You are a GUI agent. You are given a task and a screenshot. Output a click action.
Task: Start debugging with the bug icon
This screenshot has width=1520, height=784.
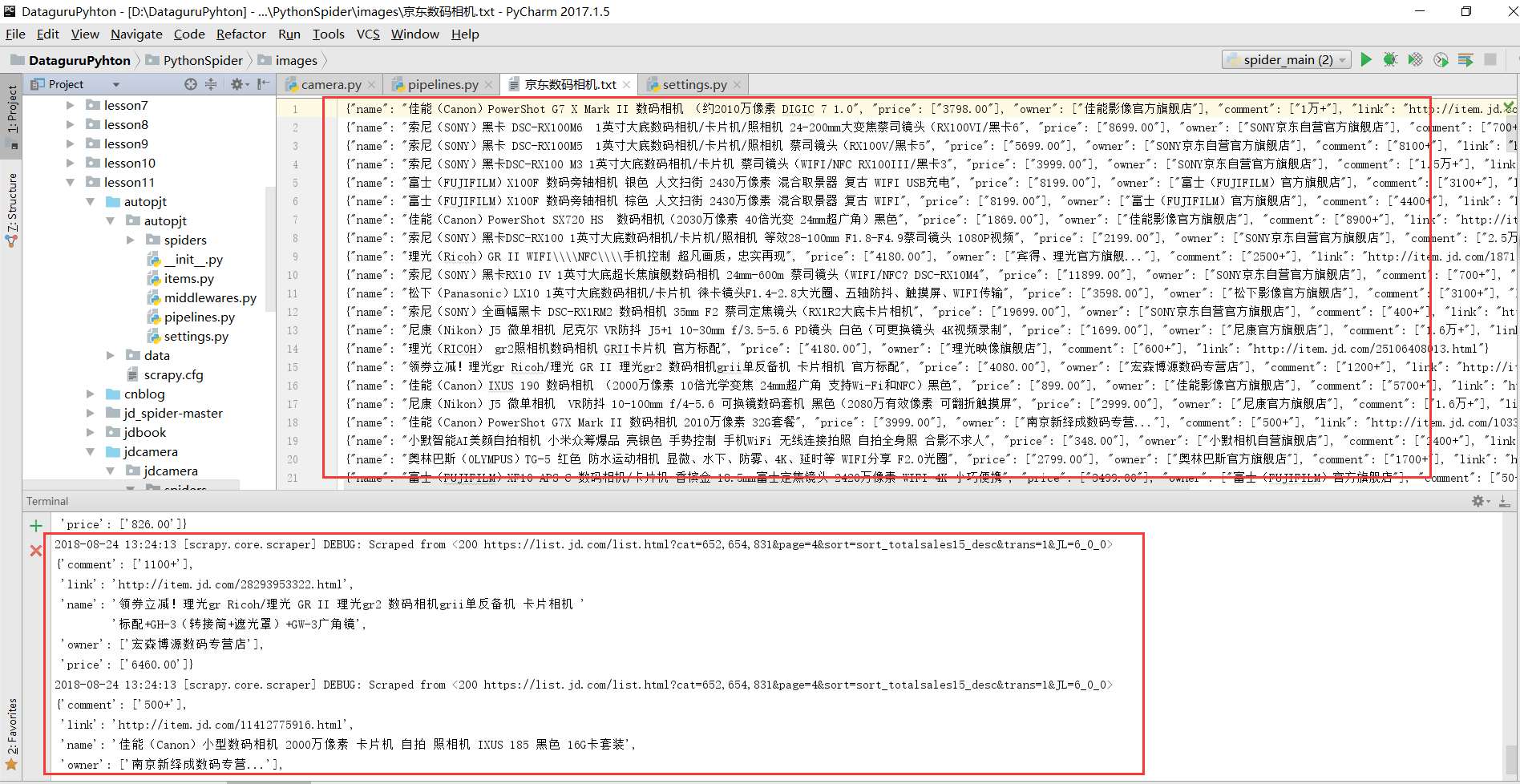pyautogui.click(x=1391, y=59)
